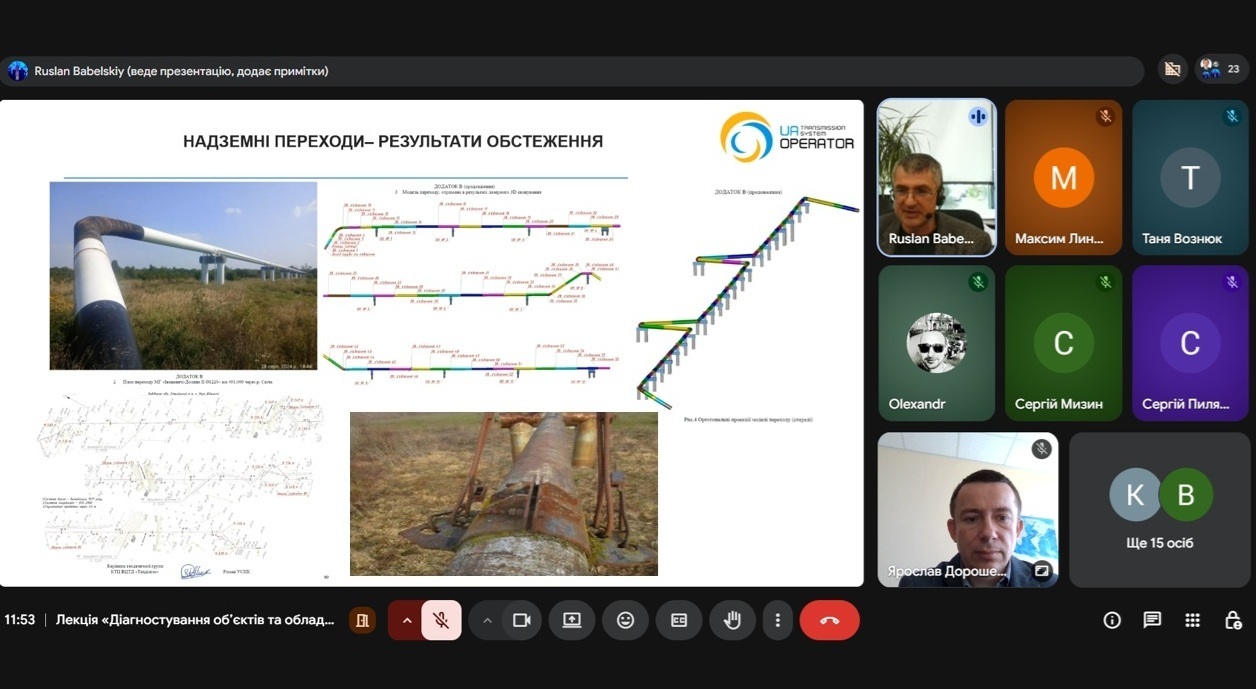Leave the call with the red button

point(829,620)
